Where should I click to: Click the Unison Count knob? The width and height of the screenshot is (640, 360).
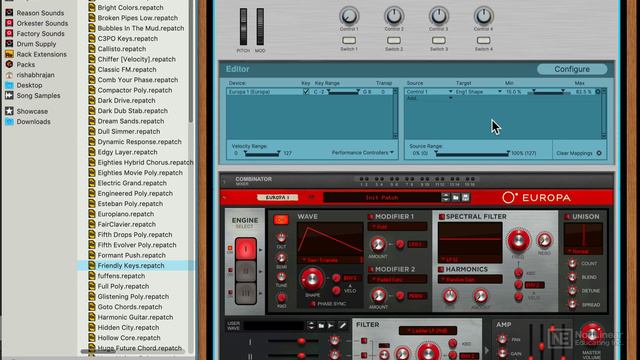pos(572,264)
